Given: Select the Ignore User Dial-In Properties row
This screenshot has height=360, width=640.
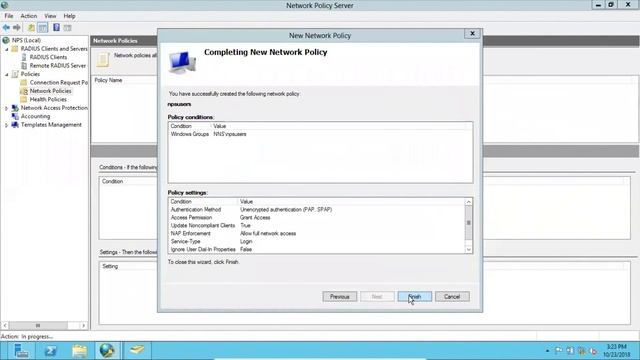Looking at the screenshot, I should tap(317, 249).
